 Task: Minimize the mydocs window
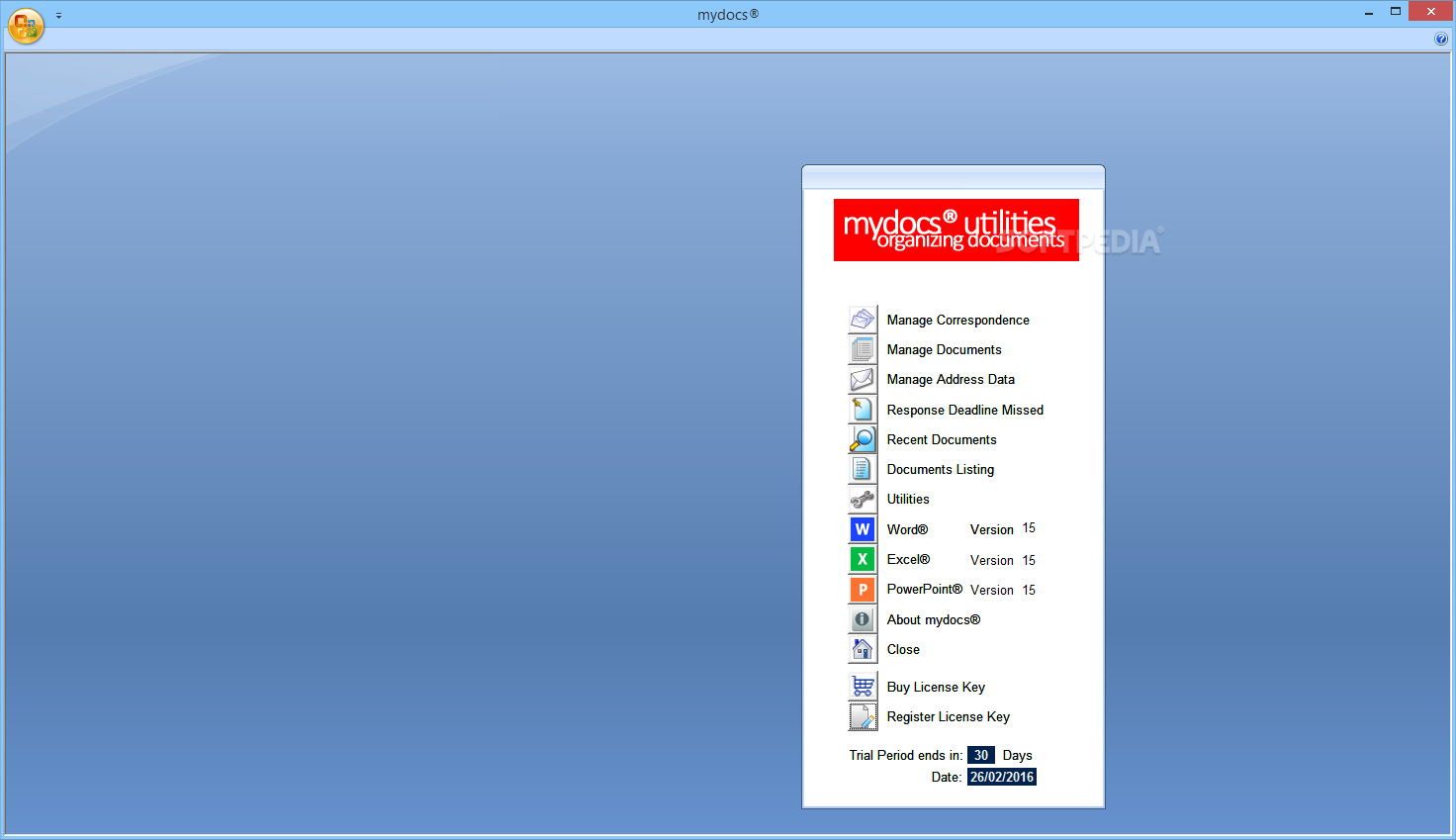[x=1369, y=13]
